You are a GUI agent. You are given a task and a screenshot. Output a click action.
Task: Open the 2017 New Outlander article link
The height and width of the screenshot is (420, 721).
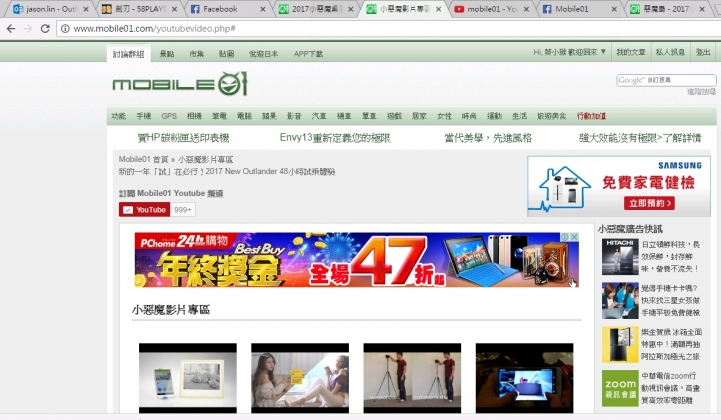pyautogui.click(x=227, y=172)
